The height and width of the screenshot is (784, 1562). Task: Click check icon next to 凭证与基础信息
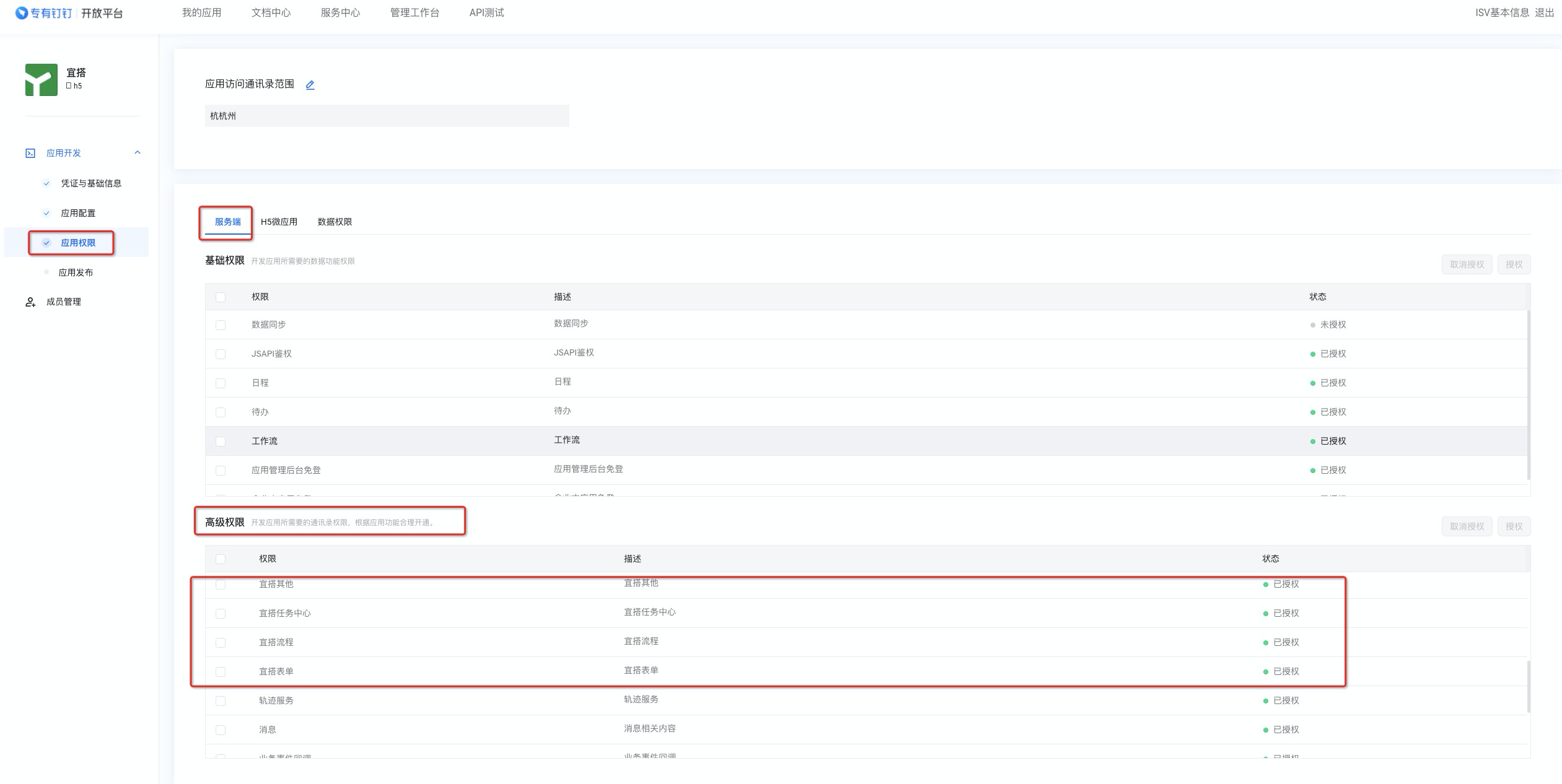pyautogui.click(x=46, y=183)
